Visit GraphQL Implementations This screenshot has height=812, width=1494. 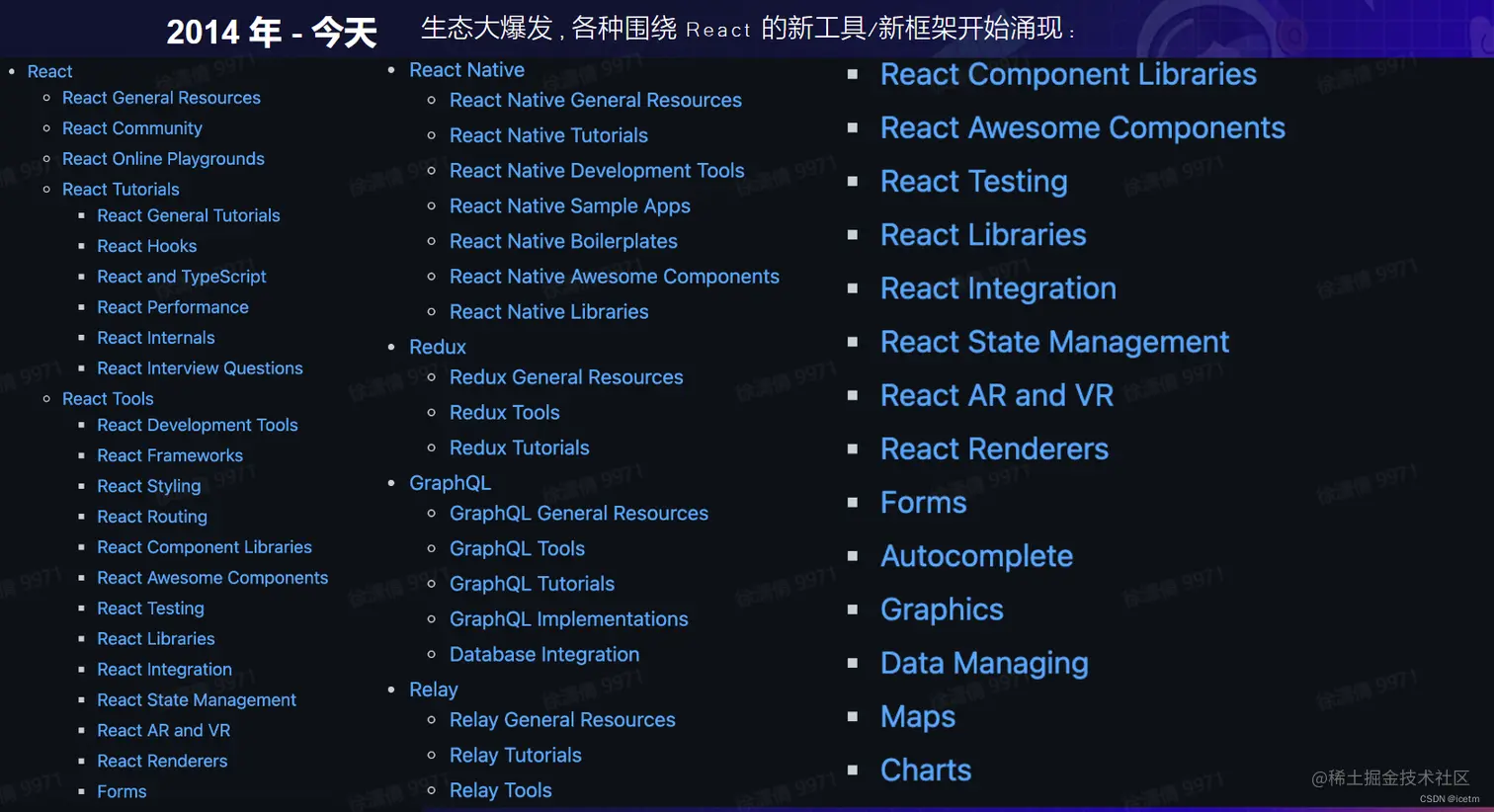click(x=569, y=618)
